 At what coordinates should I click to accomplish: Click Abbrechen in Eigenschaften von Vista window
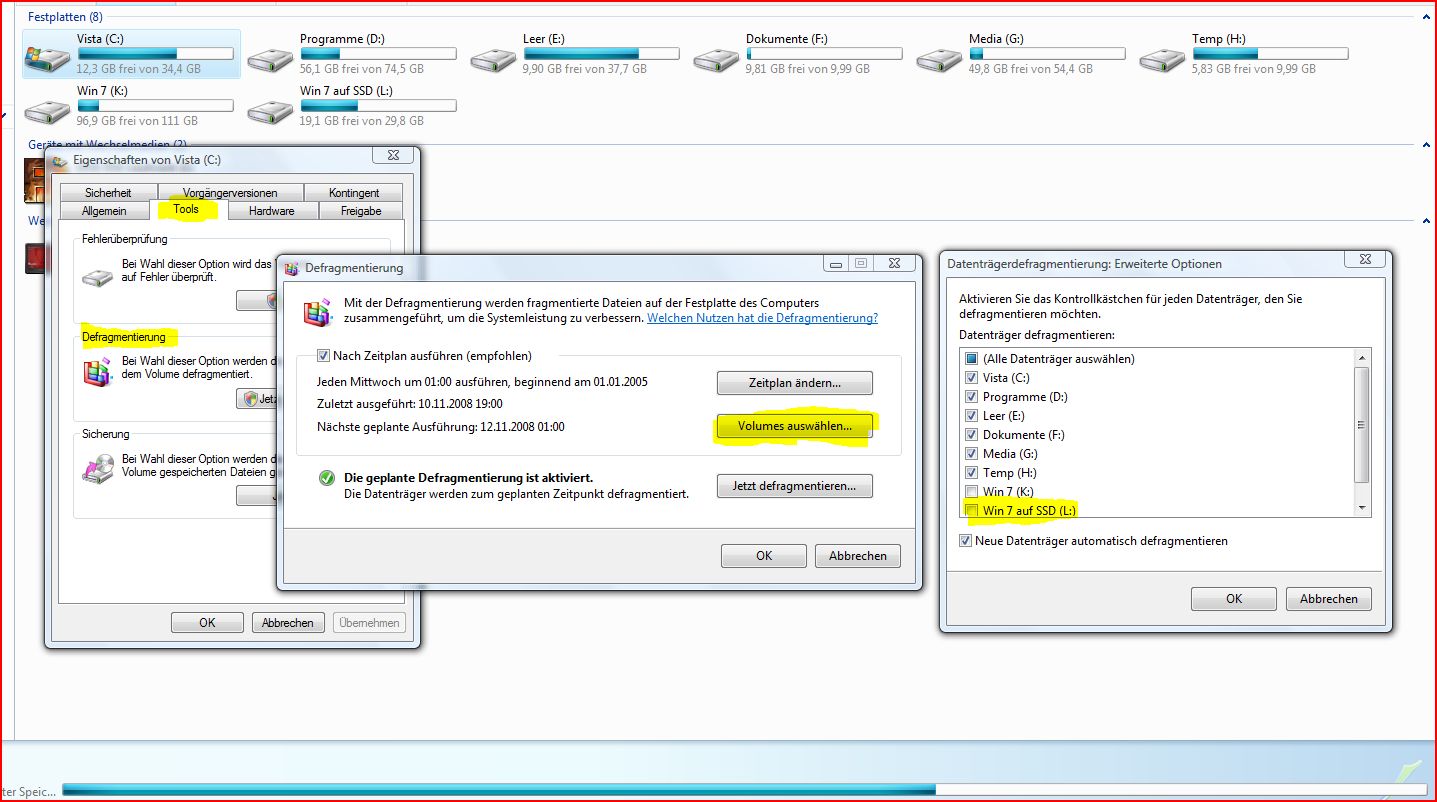click(x=288, y=622)
